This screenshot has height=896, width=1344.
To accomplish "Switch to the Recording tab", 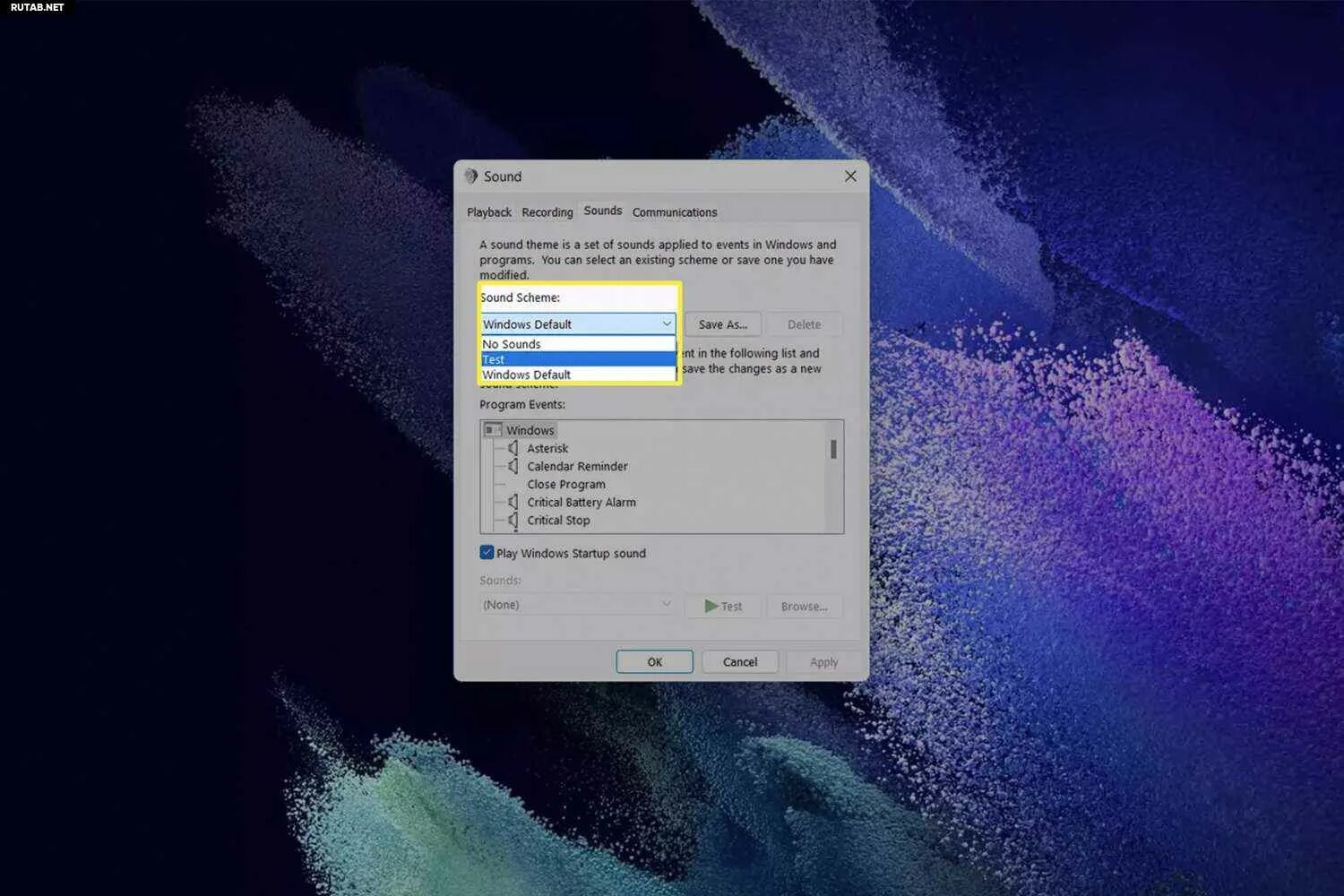I will tap(547, 211).
